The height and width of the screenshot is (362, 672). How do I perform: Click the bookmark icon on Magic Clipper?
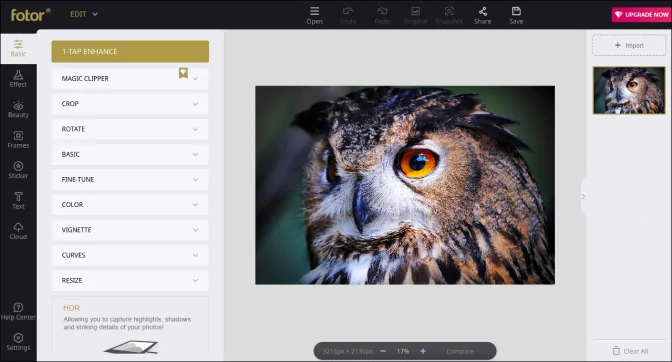click(x=183, y=73)
